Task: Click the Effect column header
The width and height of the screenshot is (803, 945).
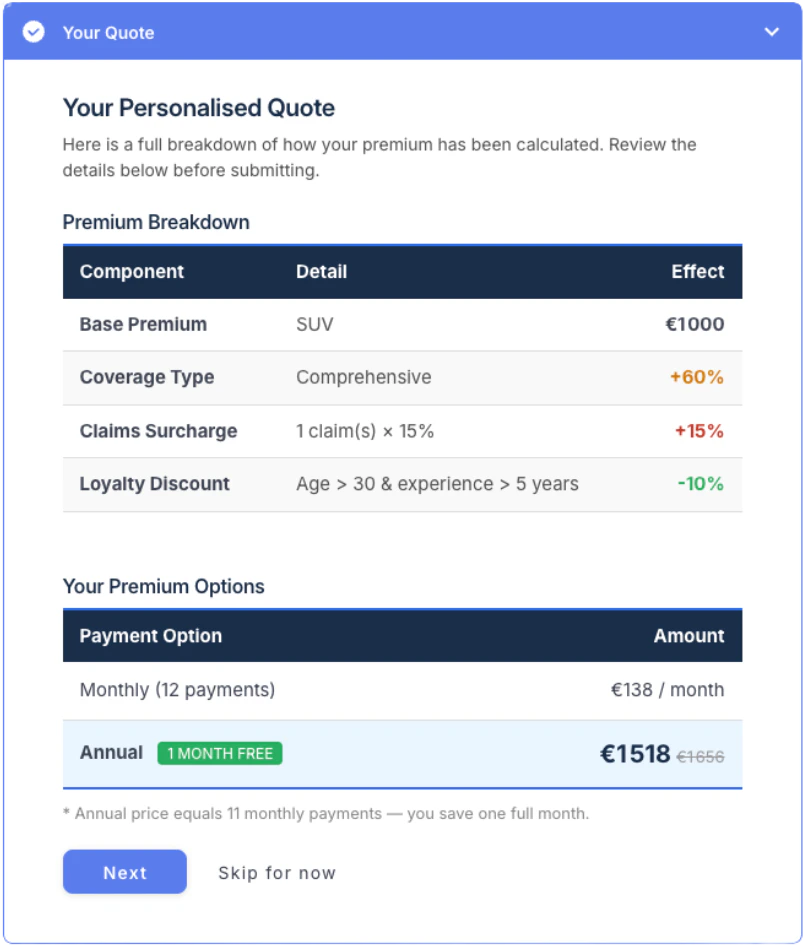Action: 698,271
